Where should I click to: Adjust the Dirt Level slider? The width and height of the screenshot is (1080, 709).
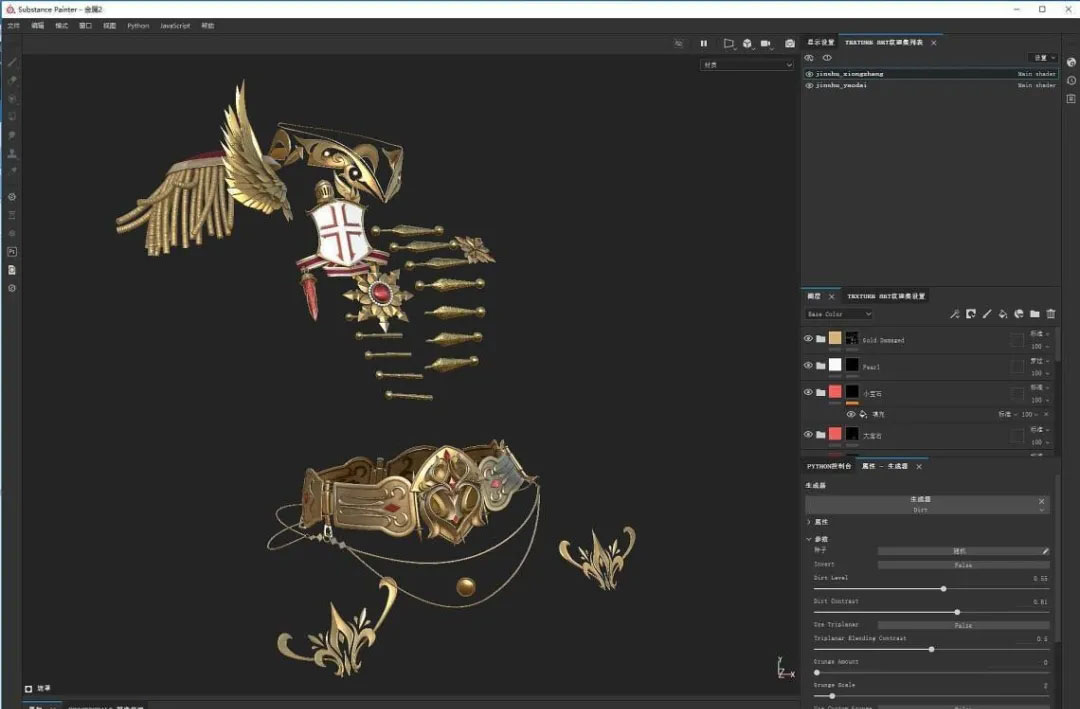click(943, 589)
